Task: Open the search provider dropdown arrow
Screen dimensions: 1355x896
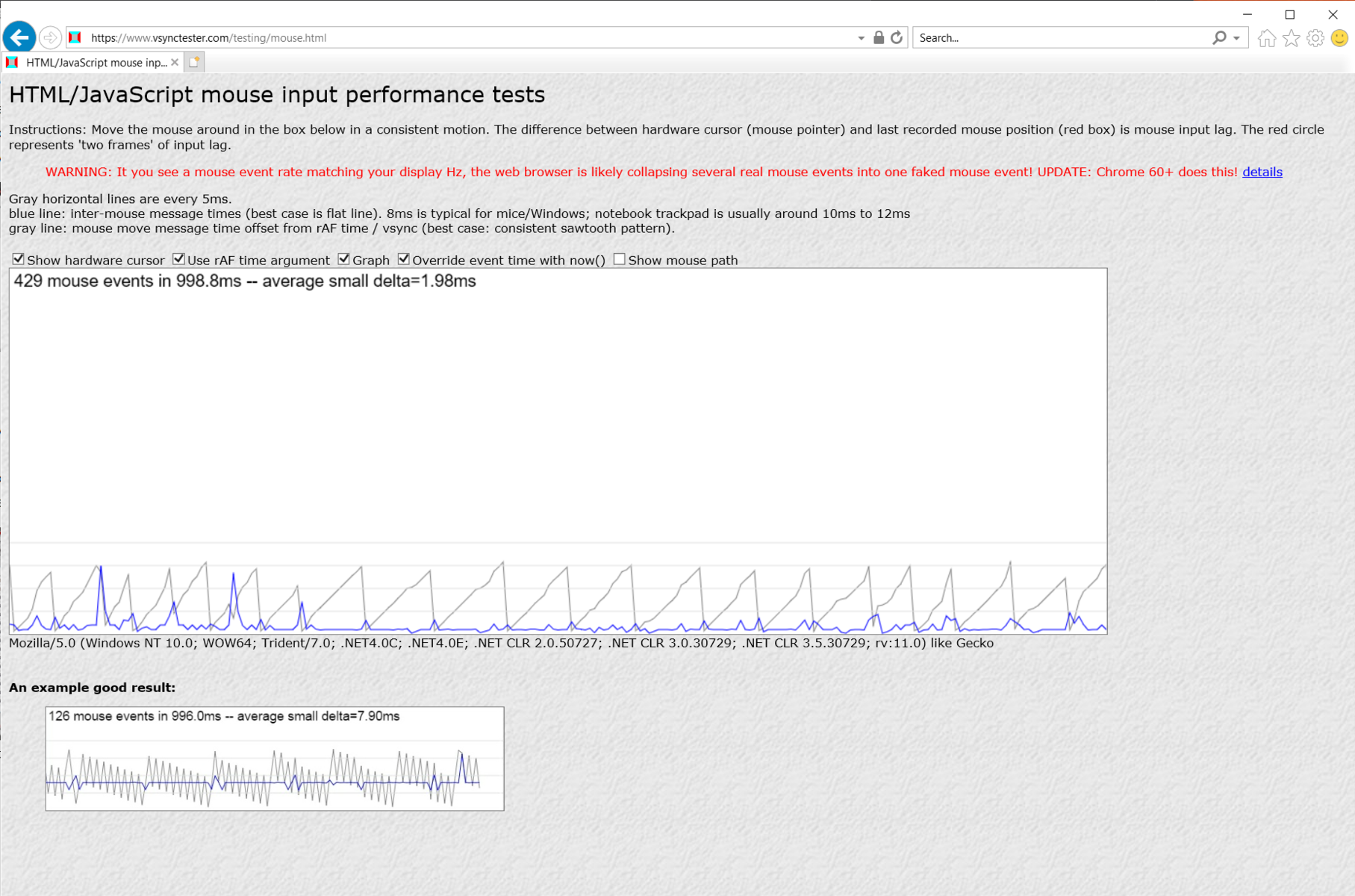Action: pyautogui.click(x=1236, y=38)
